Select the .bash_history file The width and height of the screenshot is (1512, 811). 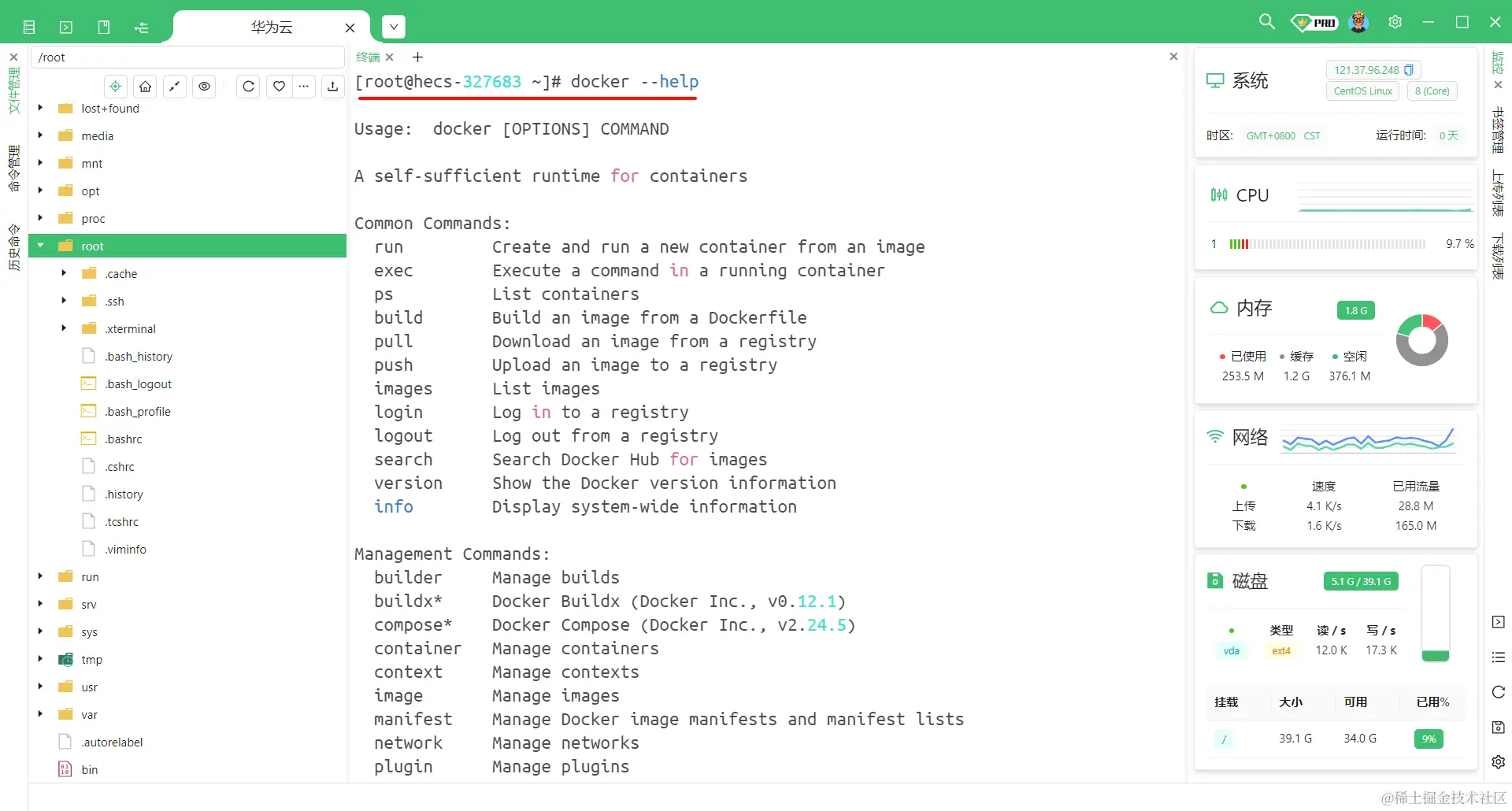pyautogui.click(x=139, y=357)
